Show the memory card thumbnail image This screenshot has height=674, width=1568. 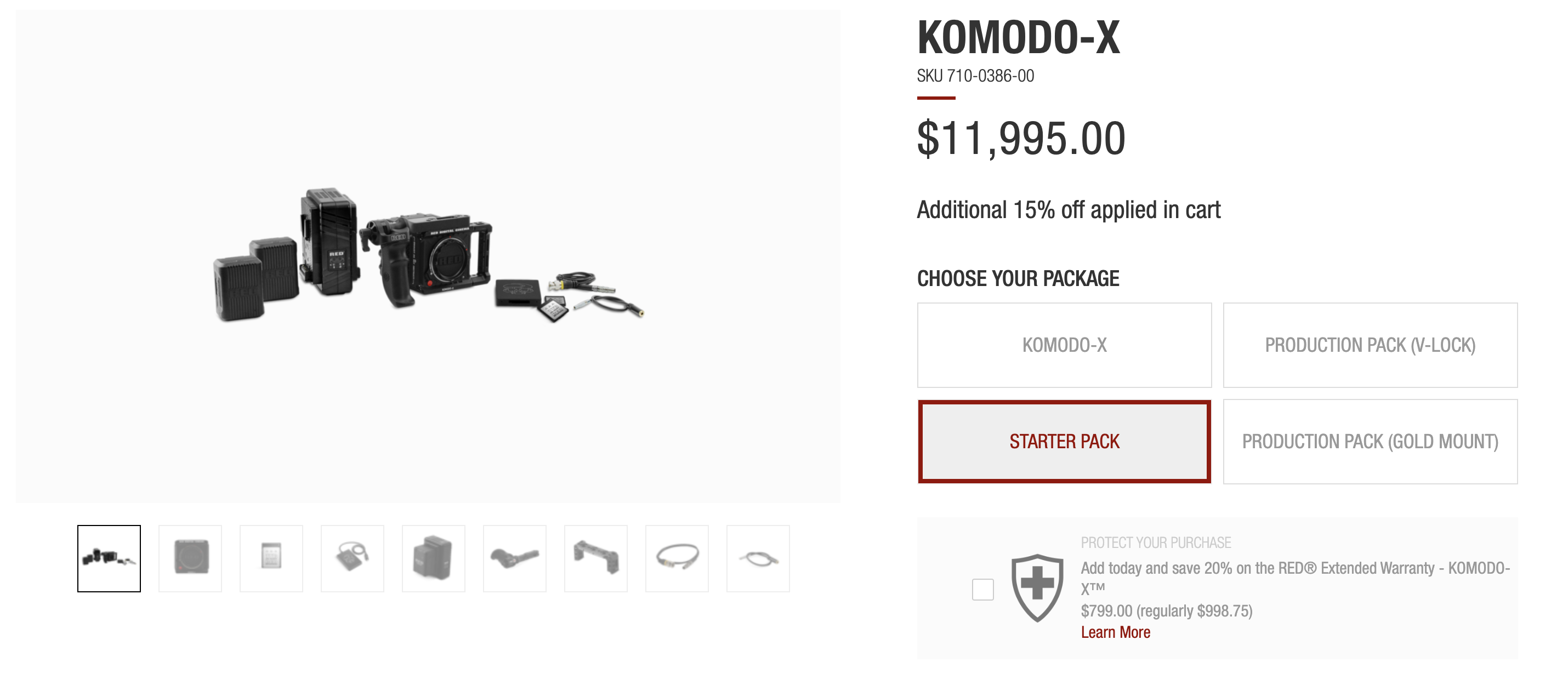pos(271,558)
